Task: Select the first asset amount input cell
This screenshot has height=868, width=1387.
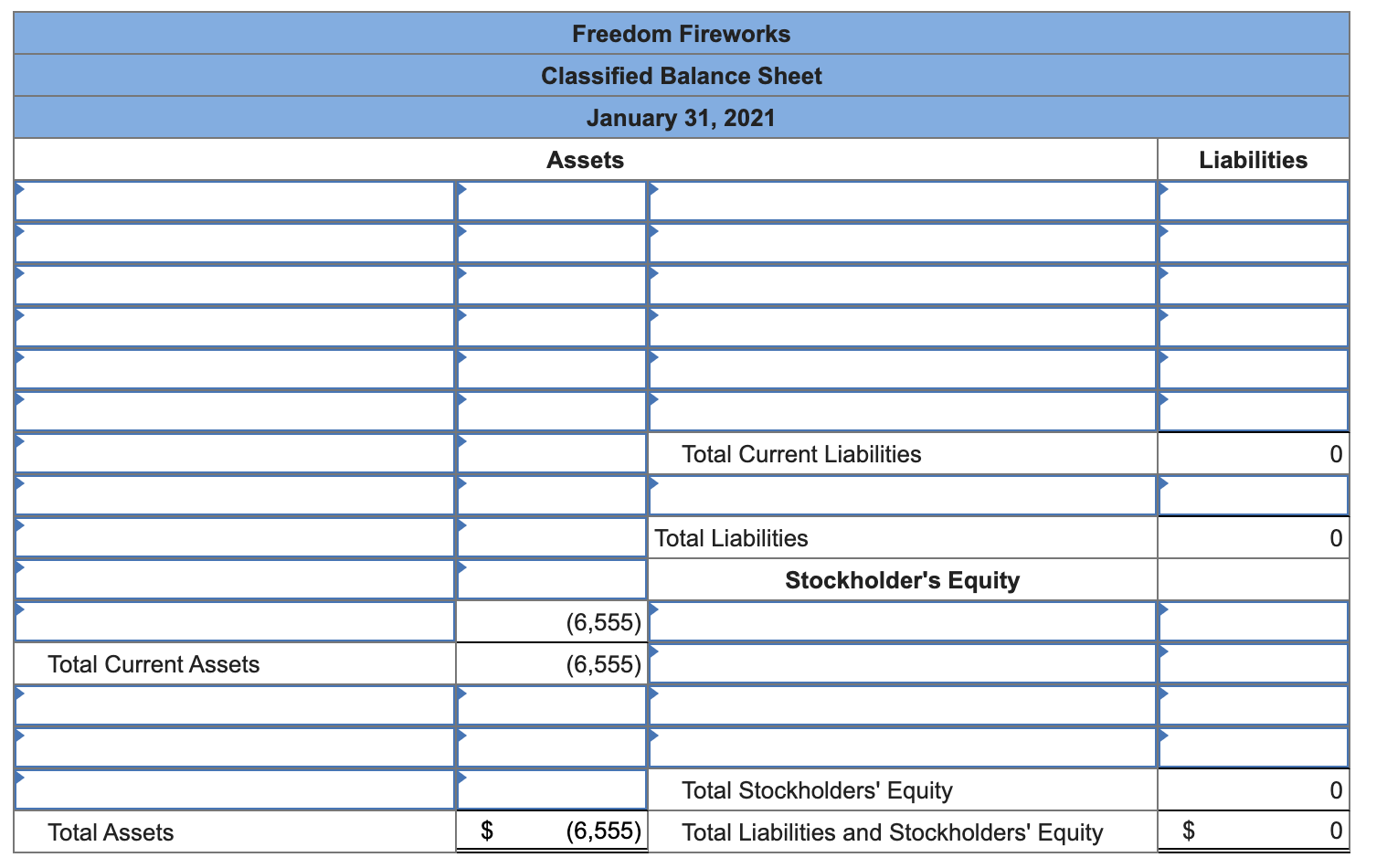Action: [x=552, y=201]
